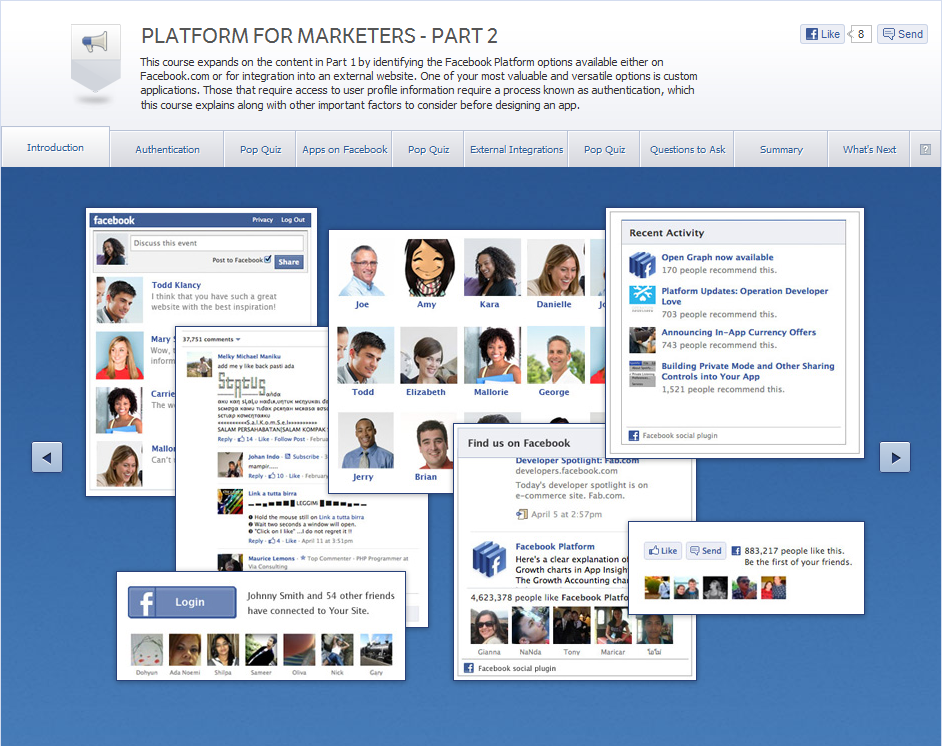Open the Apps on Facebook tab
The width and height of the screenshot is (942, 746).
[x=344, y=150]
